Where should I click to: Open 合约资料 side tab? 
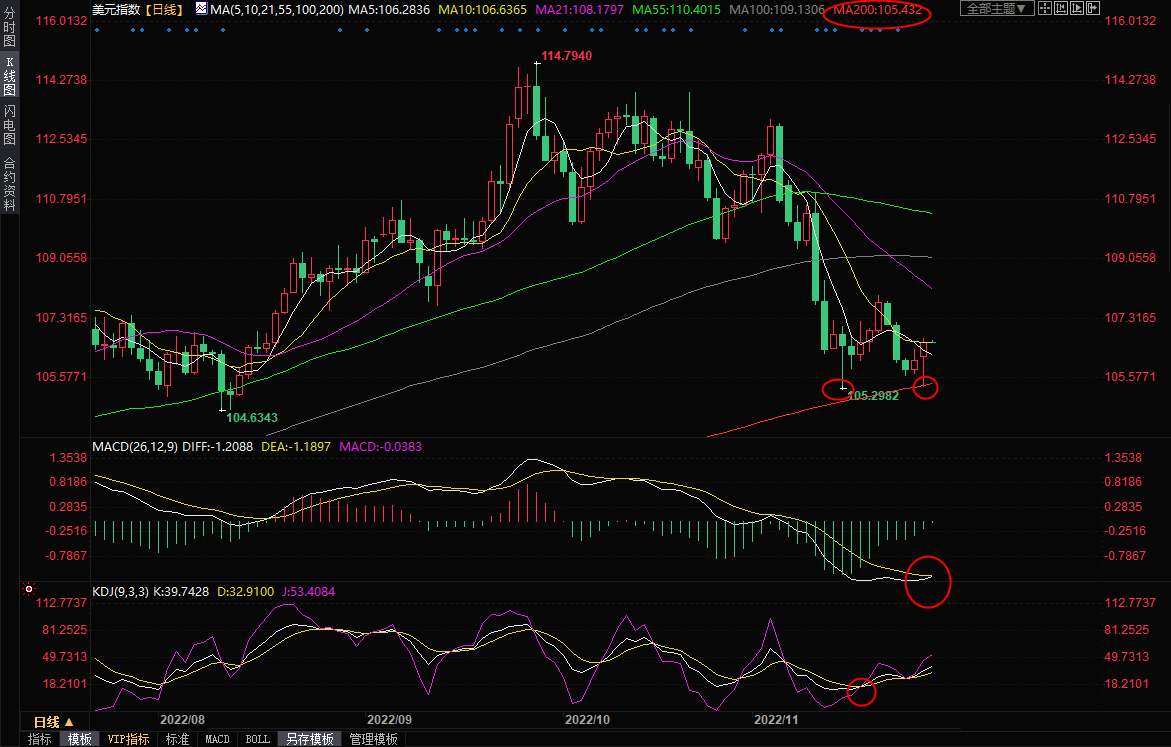coord(9,184)
